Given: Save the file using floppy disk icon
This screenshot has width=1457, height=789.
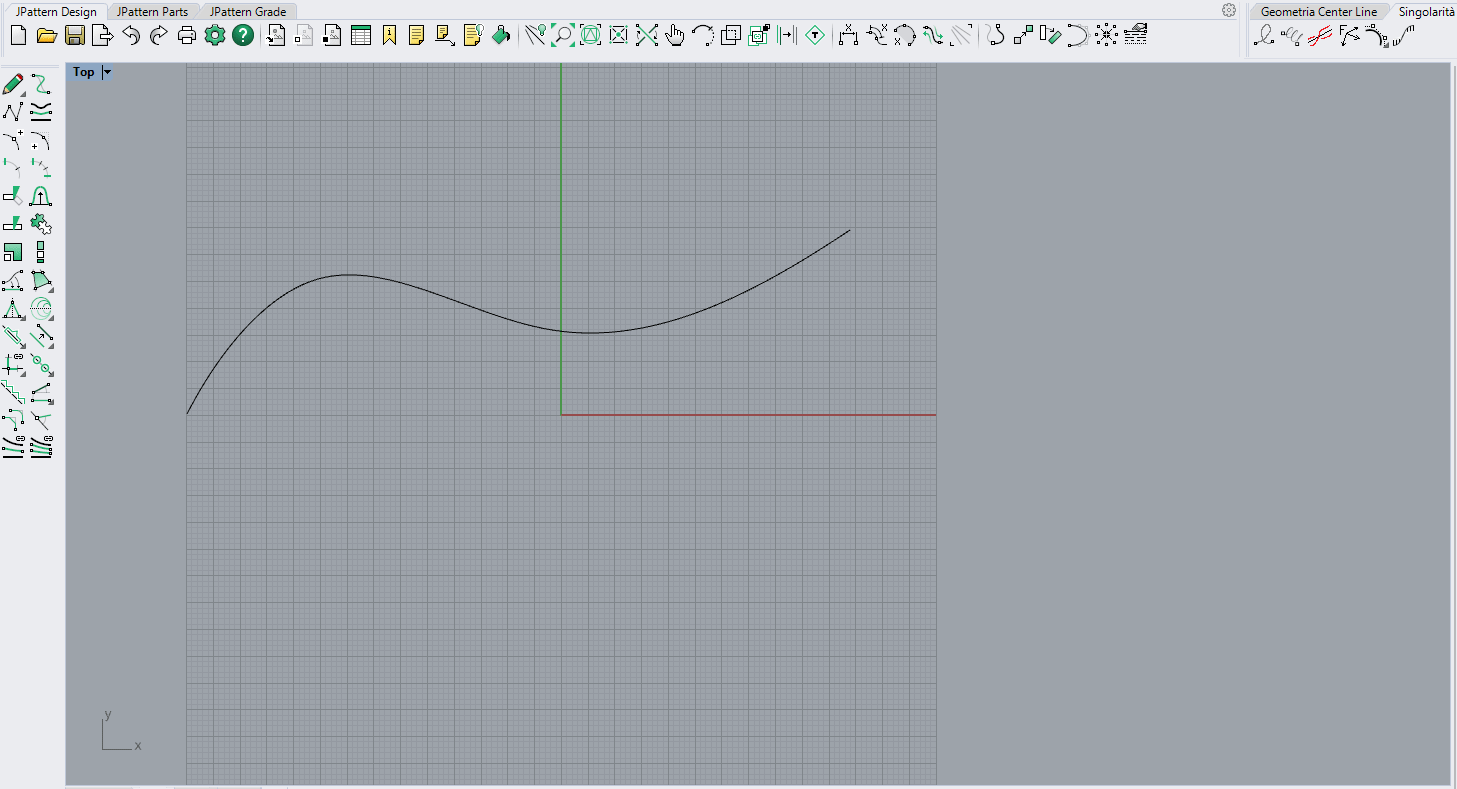Looking at the screenshot, I should [74, 36].
